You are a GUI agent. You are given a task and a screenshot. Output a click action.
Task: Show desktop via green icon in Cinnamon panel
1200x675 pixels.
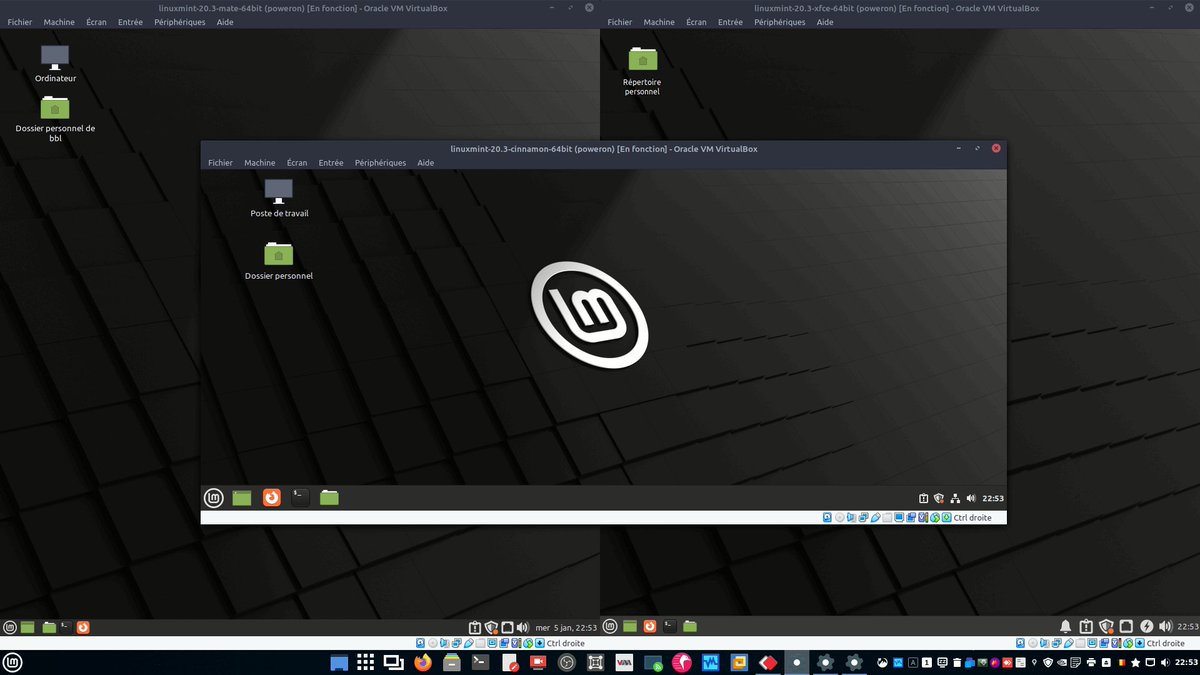click(x=242, y=497)
